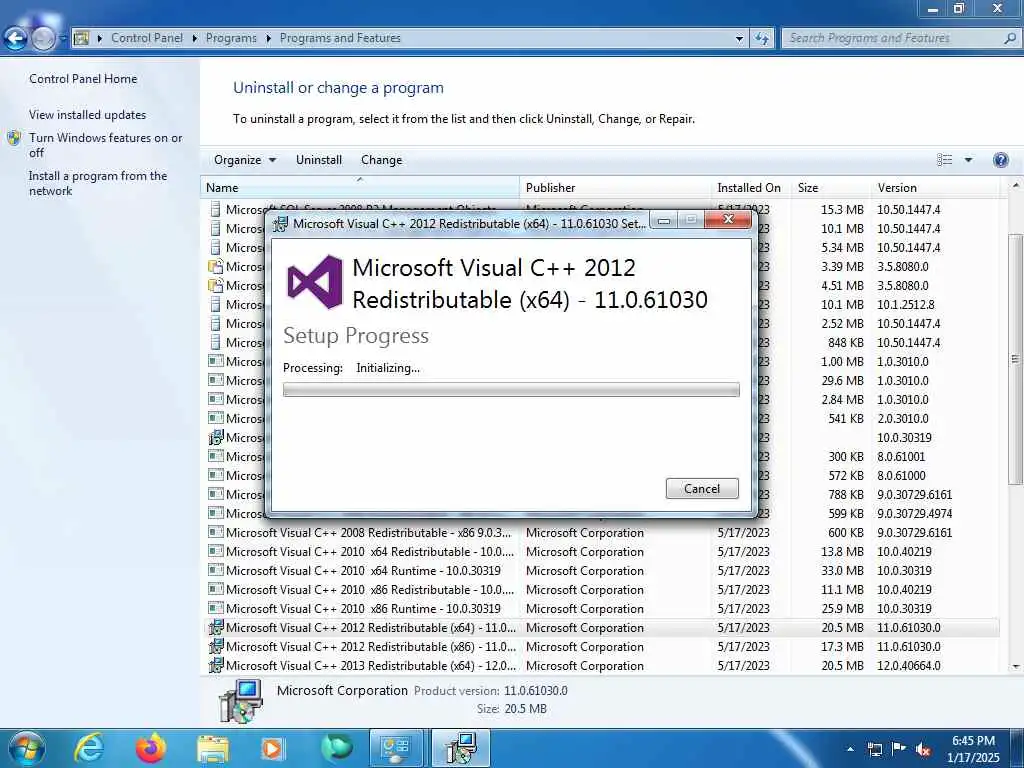
Task: Click Change in the toolbar
Action: click(381, 160)
